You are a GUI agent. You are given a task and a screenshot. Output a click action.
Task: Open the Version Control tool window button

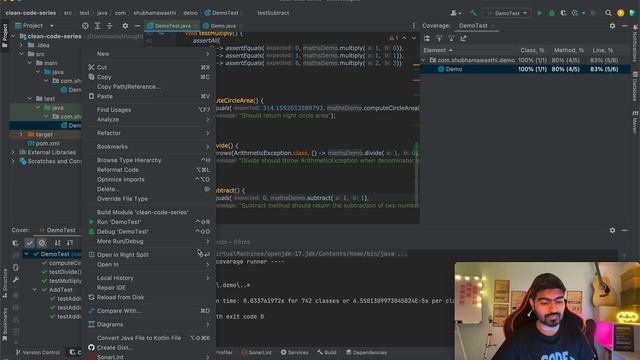(x=38, y=352)
